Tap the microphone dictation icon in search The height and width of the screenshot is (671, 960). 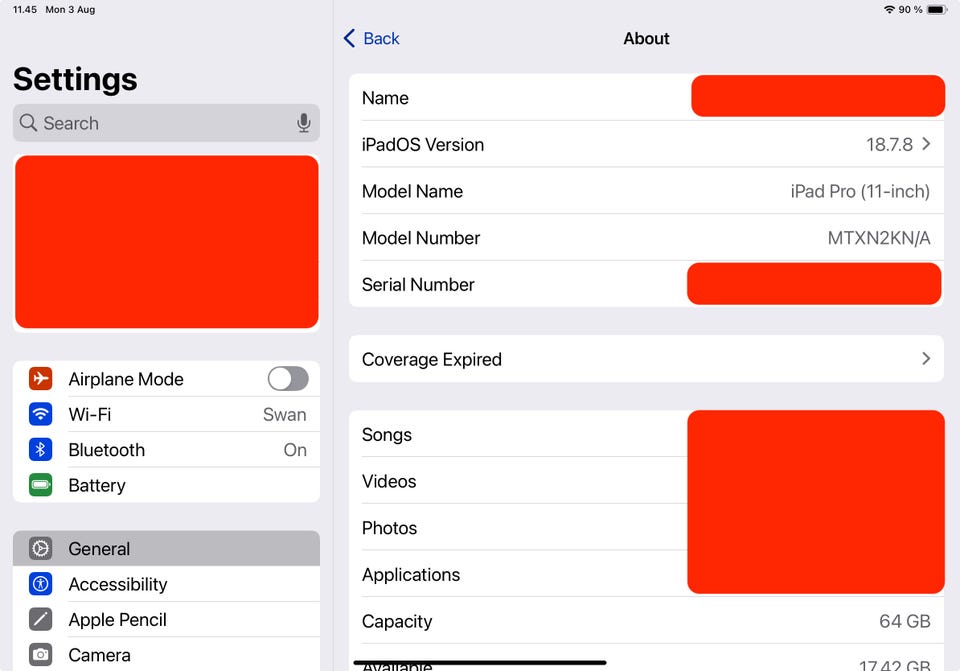click(x=304, y=123)
